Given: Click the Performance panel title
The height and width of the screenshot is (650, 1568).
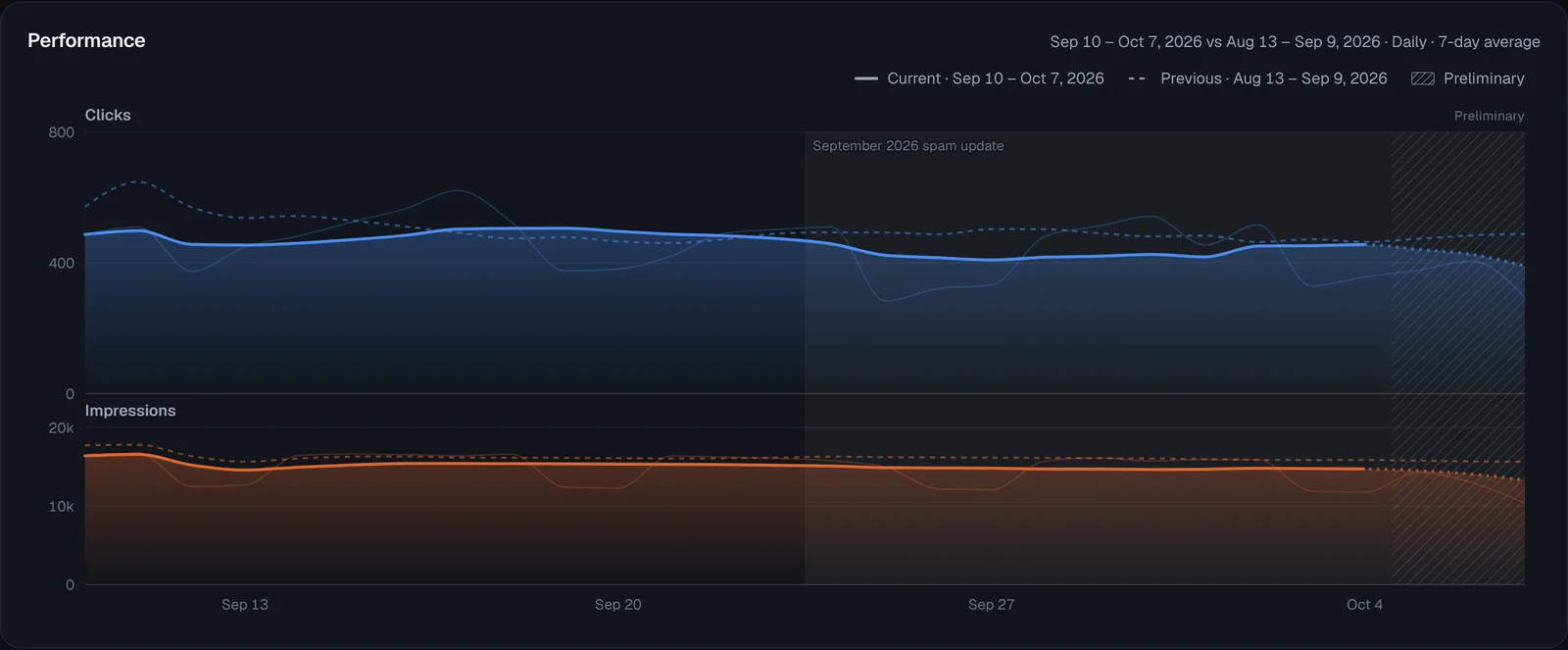Looking at the screenshot, I should click(x=86, y=40).
